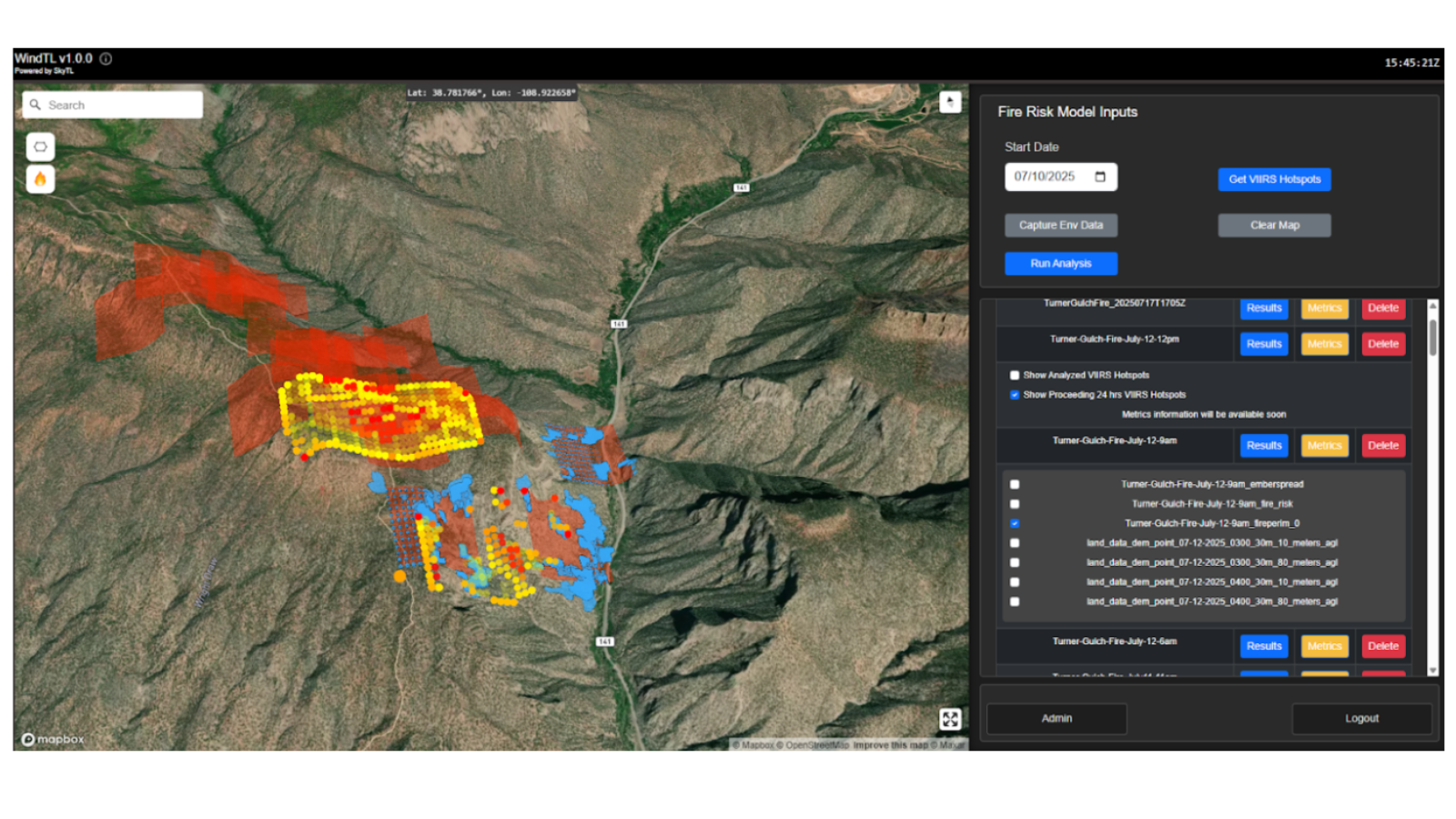The width and height of the screenshot is (1456, 819).
Task: Click the Turner-Gulch-Fire-July-12-6am row name
Action: 1114,641
